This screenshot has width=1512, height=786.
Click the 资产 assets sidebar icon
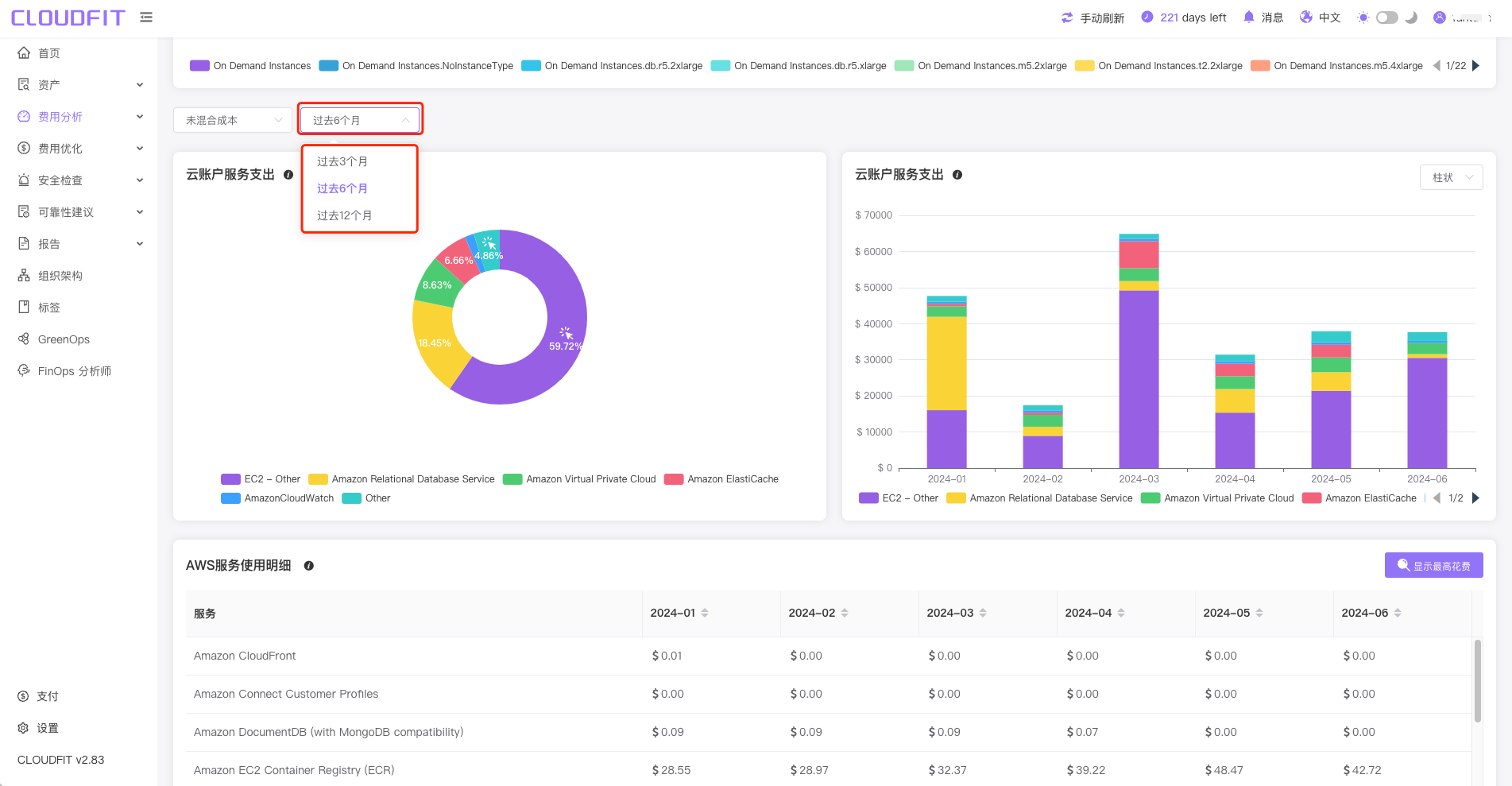(x=24, y=84)
